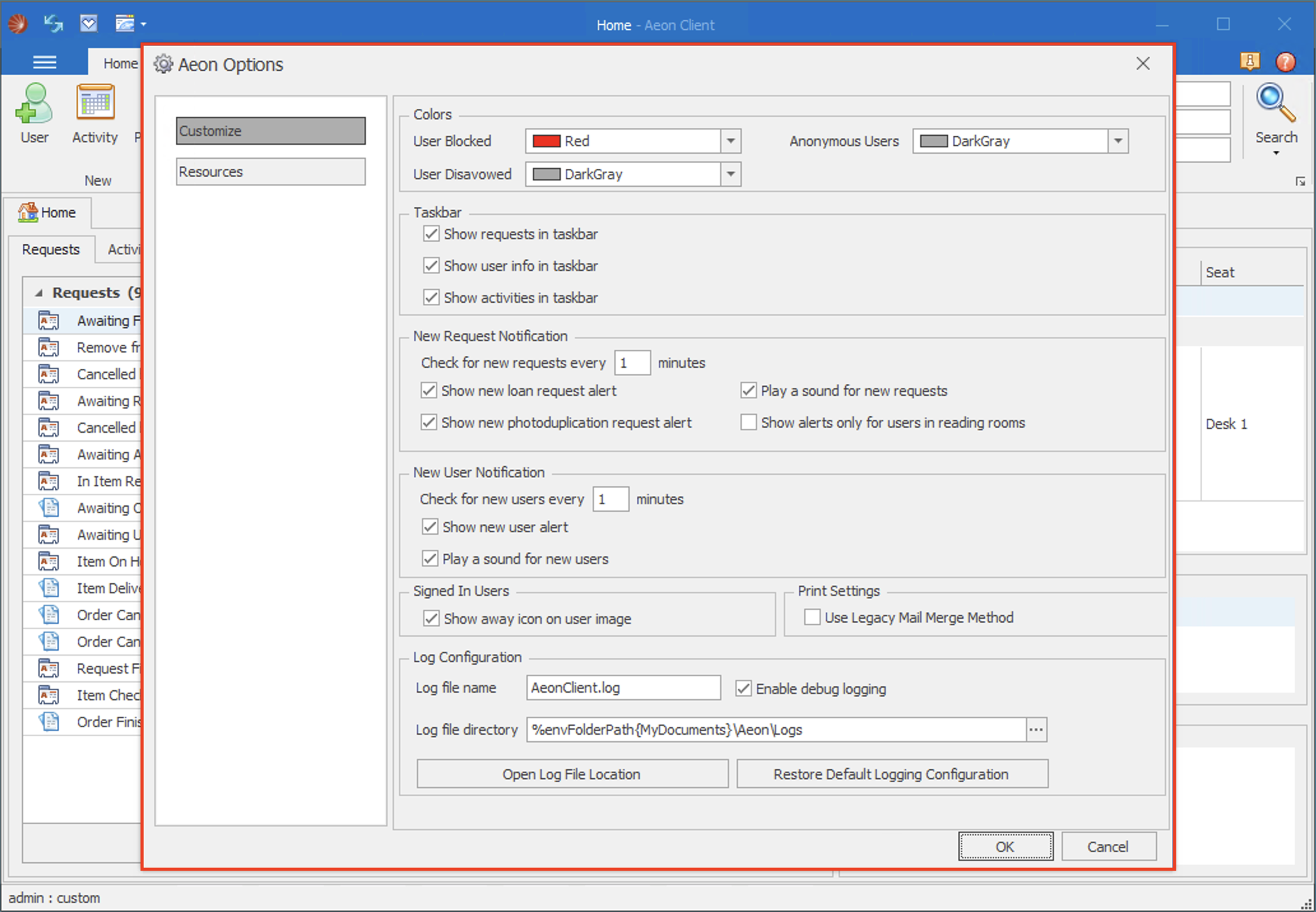Click the New User icon
This screenshot has height=912, width=1316.
(x=34, y=104)
